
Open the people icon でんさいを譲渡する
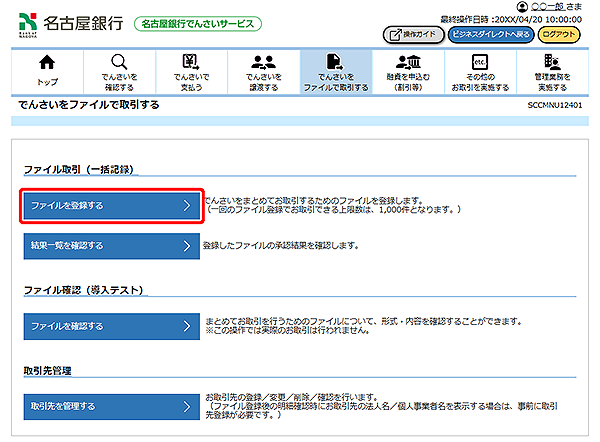tap(263, 62)
